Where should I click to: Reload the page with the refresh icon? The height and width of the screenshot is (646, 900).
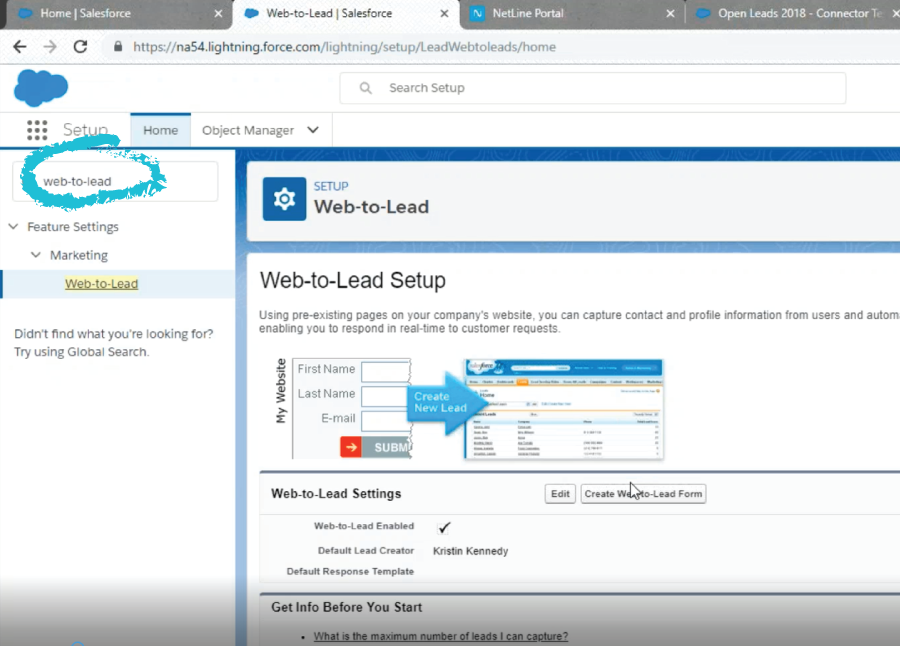pyautogui.click(x=80, y=47)
